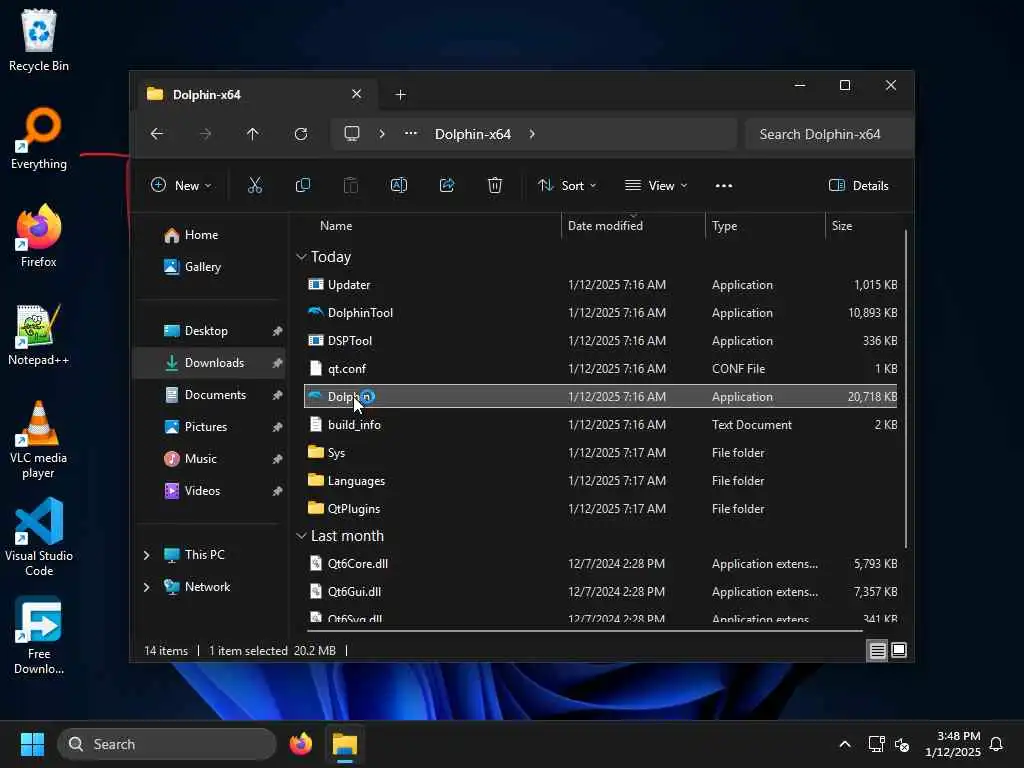Screen dimensions: 1024x768
Task: Expand the This PC tree node
Action: pos(146,555)
